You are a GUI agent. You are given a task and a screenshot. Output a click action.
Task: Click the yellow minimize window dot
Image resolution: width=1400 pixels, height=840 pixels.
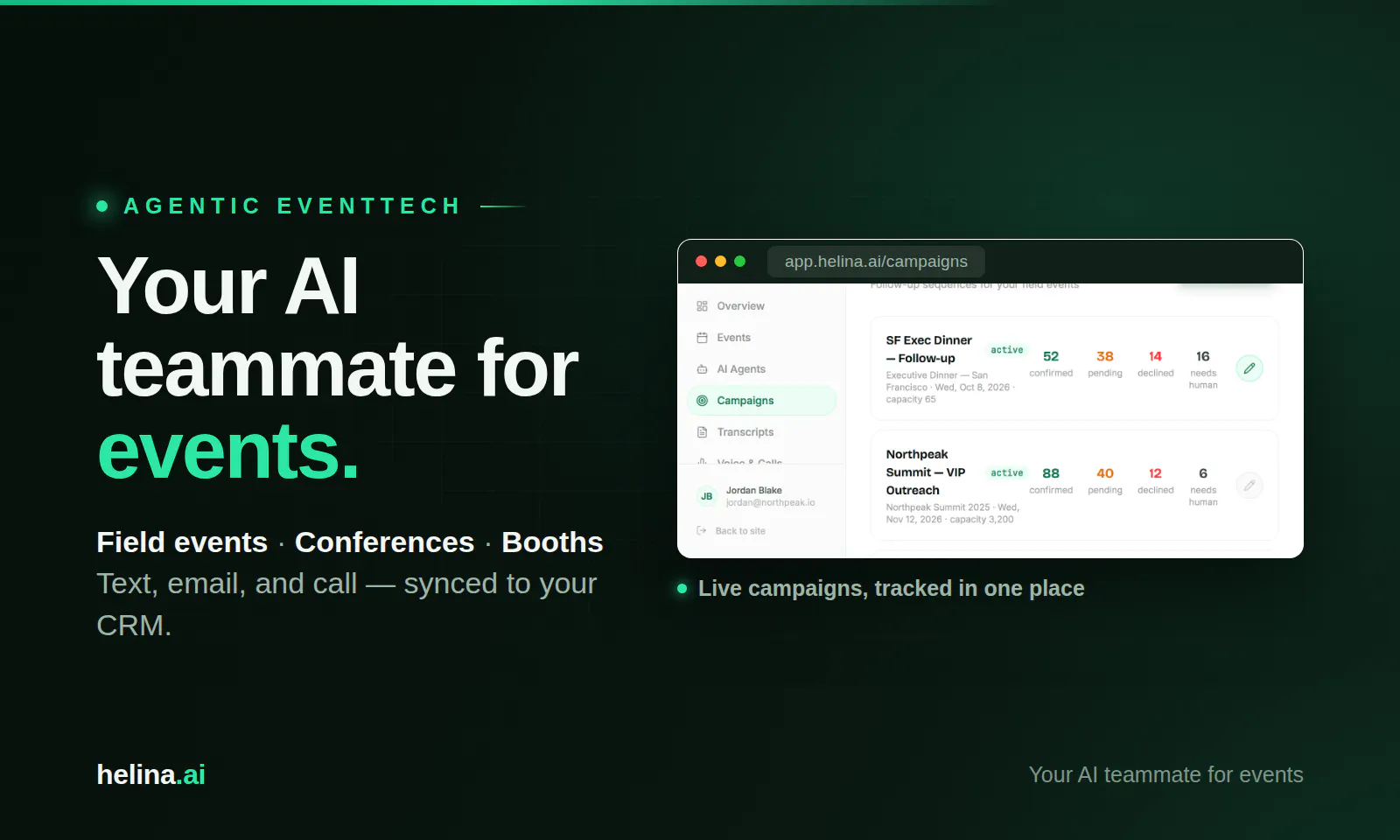(720, 262)
